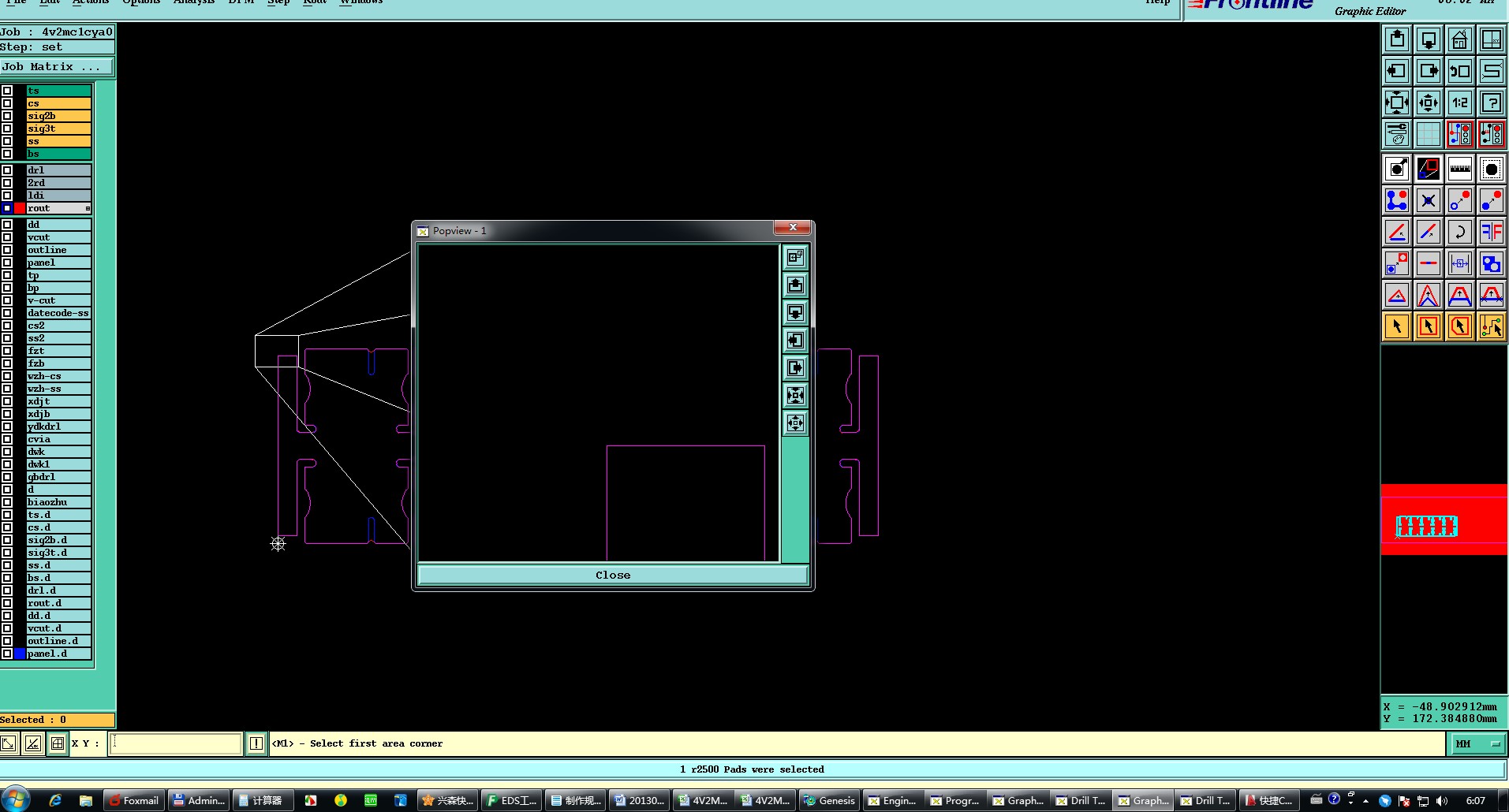1509x812 pixels.
Task: Open the question-mark help icon
Action: pos(1492,102)
